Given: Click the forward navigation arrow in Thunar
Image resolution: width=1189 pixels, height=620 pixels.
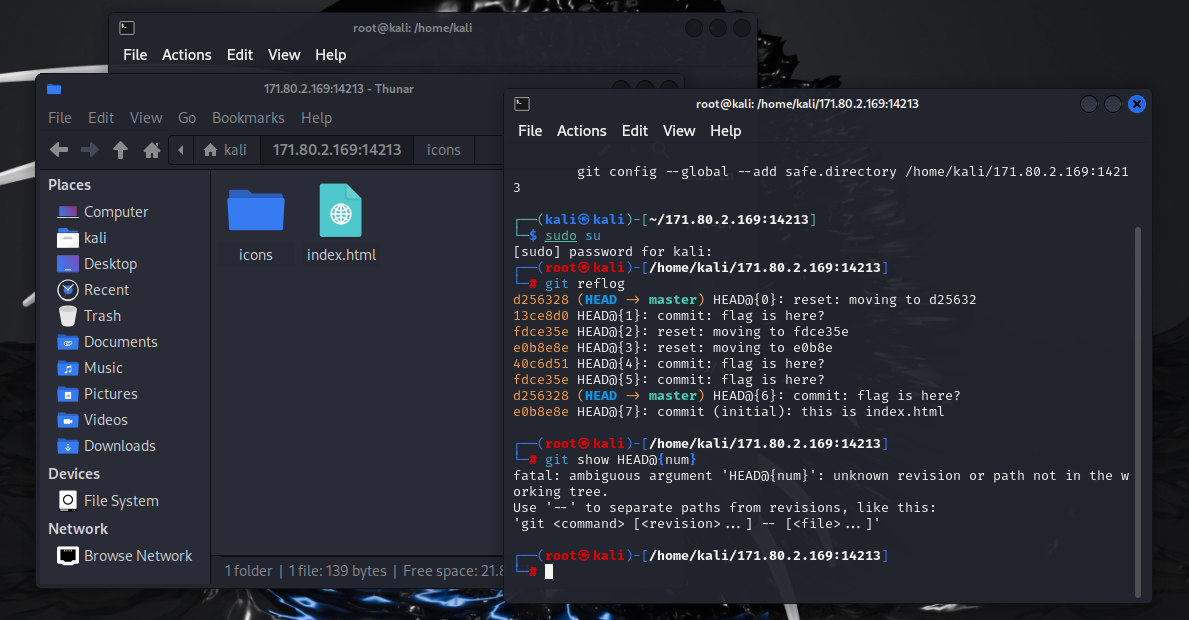Looking at the screenshot, I should [x=89, y=149].
